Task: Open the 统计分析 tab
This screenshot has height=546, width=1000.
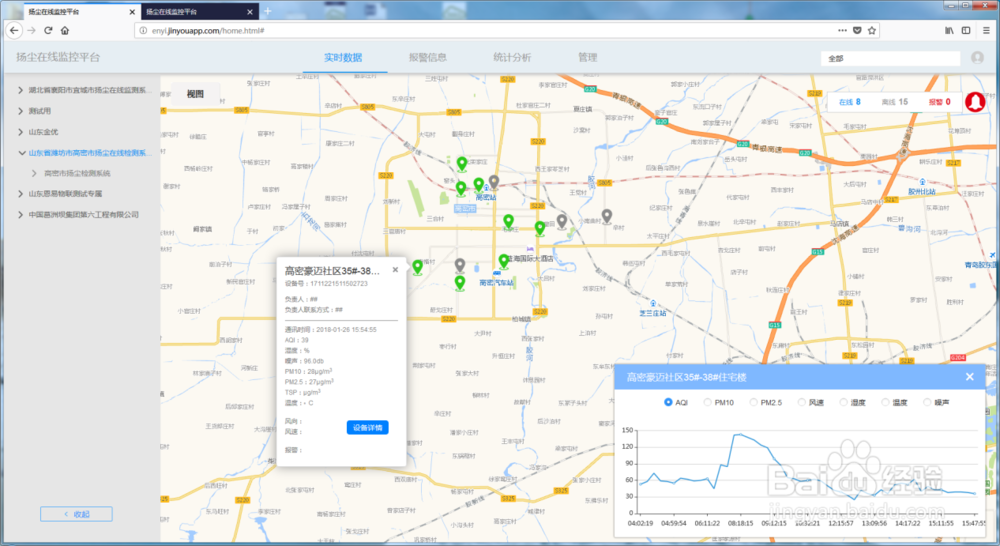Action: point(511,57)
